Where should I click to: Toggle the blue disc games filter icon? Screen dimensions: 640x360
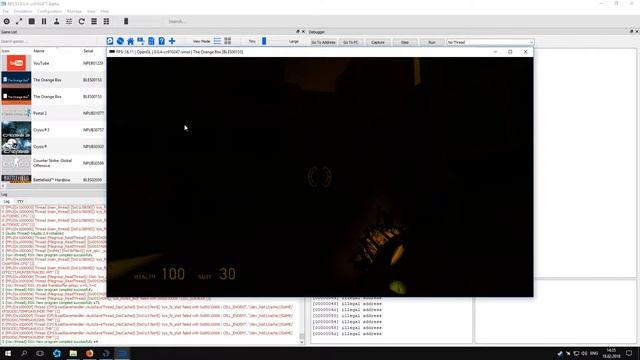point(120,41)
